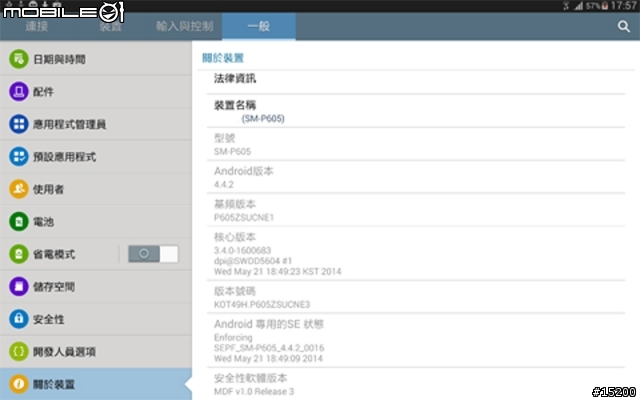Edit 裝置名稱 (SM-P605)
Screen dimensions: 640x400
(x=416, y=111)
